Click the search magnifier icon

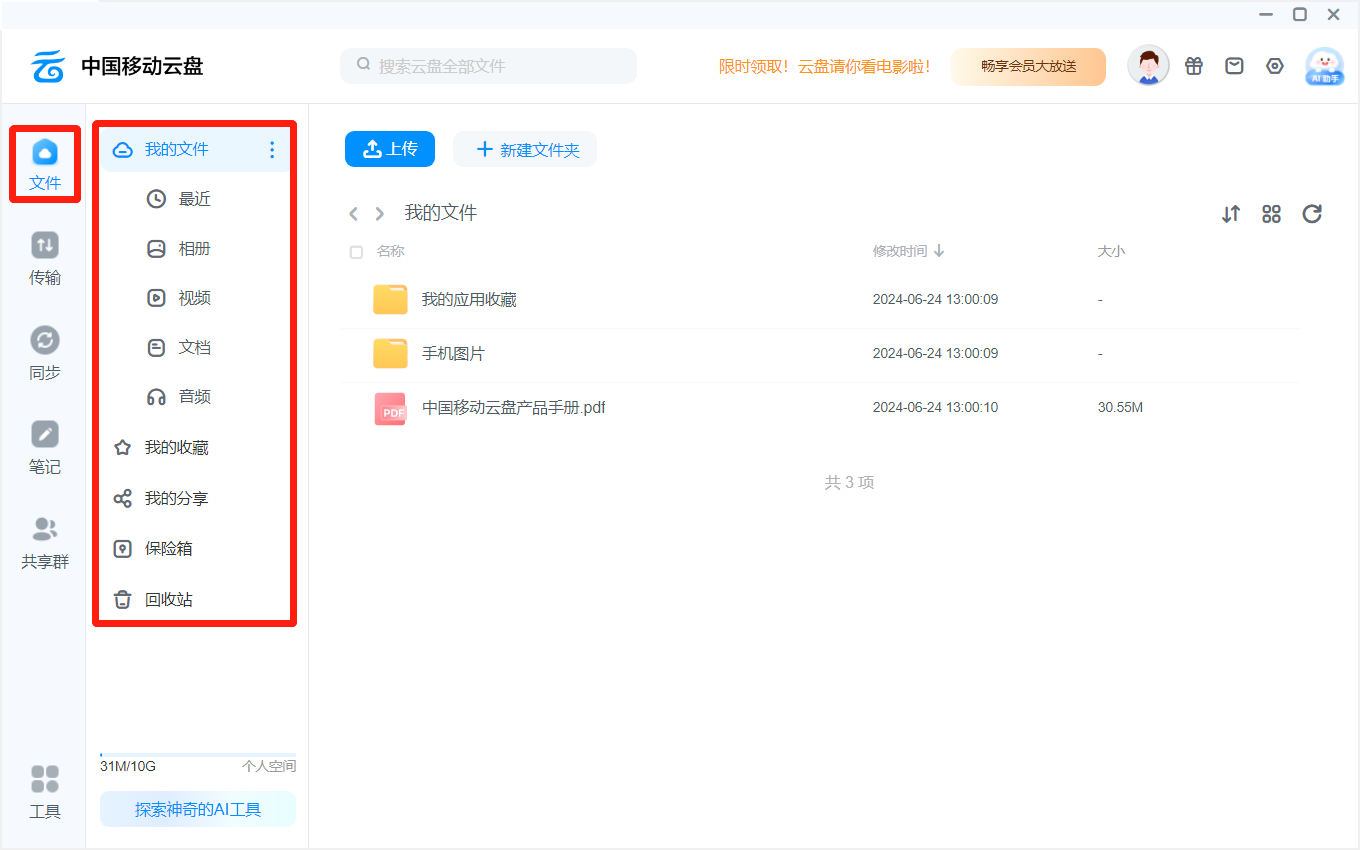coord(363,65)
